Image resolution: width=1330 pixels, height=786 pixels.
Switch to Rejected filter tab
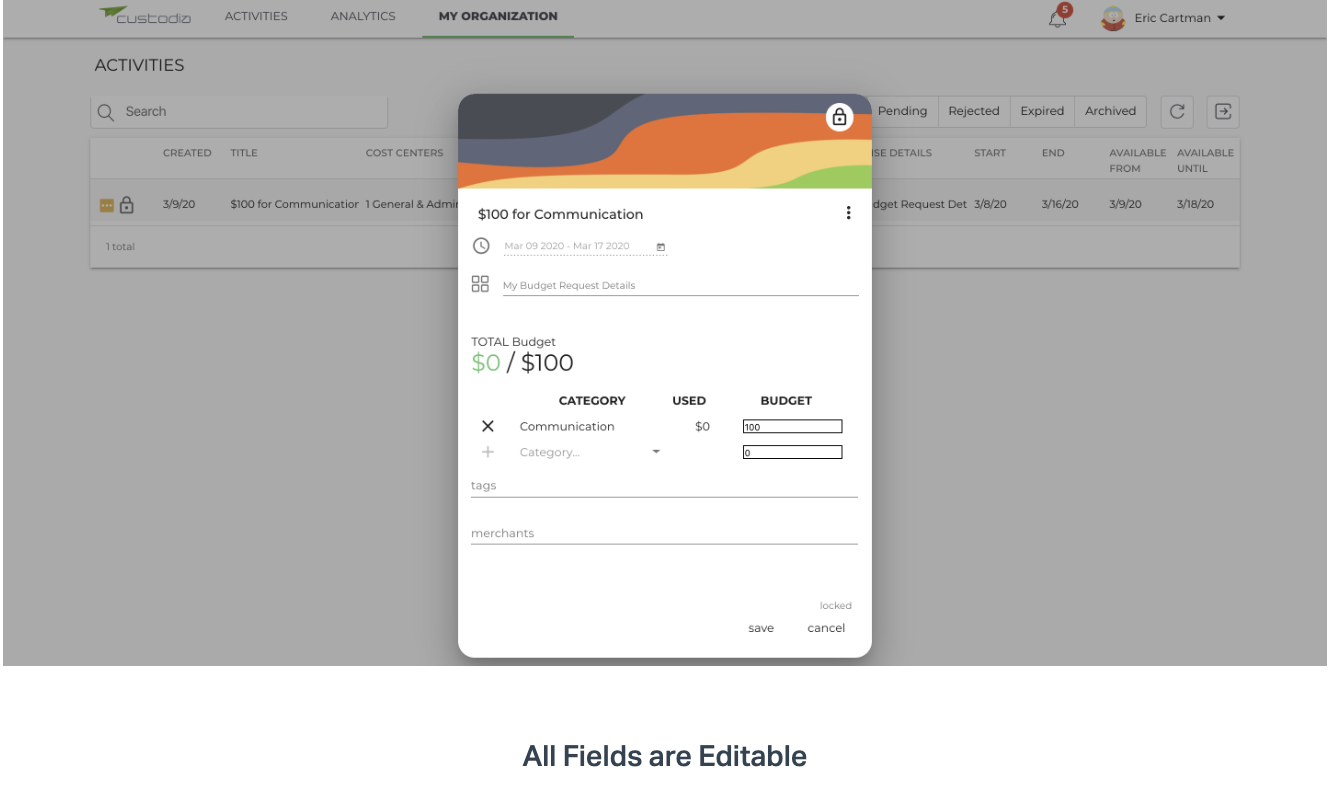974,111
